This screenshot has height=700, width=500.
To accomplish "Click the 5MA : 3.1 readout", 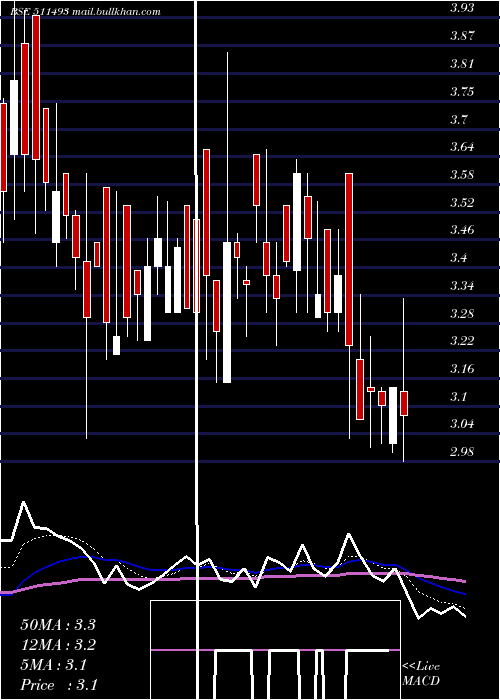I will pyautogui.click(x=53, y=665).
